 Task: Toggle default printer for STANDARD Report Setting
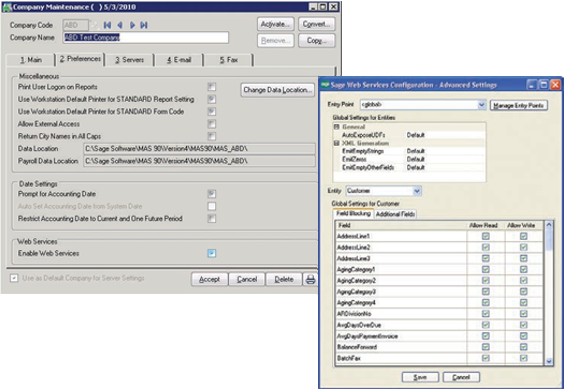tap(212, 99)
